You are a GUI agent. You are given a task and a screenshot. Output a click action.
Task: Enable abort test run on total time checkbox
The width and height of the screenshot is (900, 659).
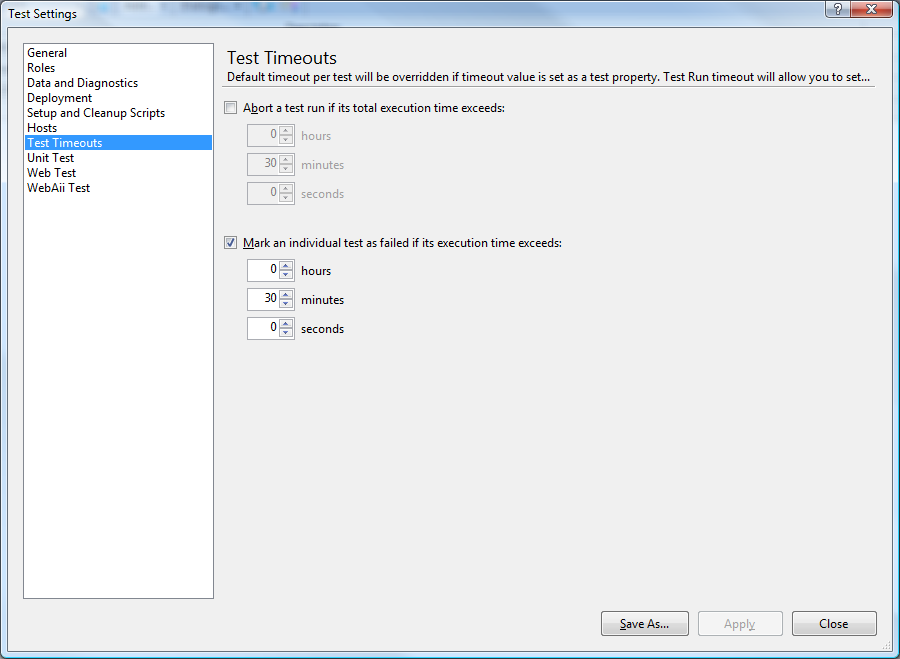[232, 108]
